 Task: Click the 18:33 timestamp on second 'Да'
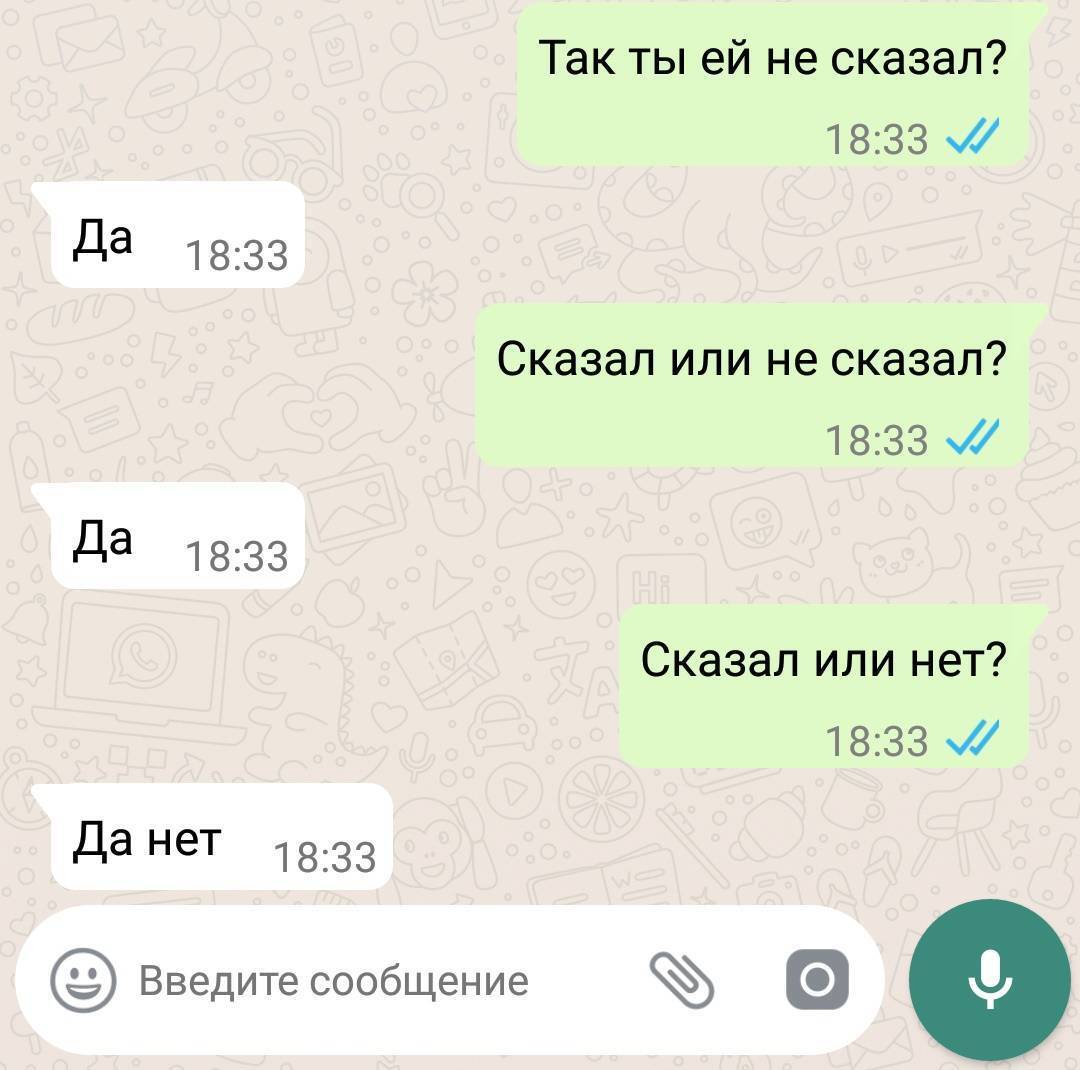point(237,557)
